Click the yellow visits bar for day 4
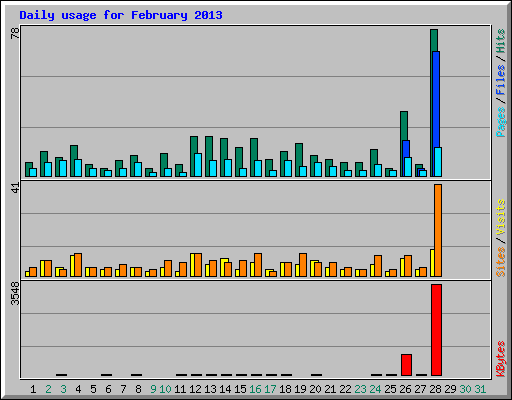This screenshot has height=400, width=512. (x=72, y=266)
